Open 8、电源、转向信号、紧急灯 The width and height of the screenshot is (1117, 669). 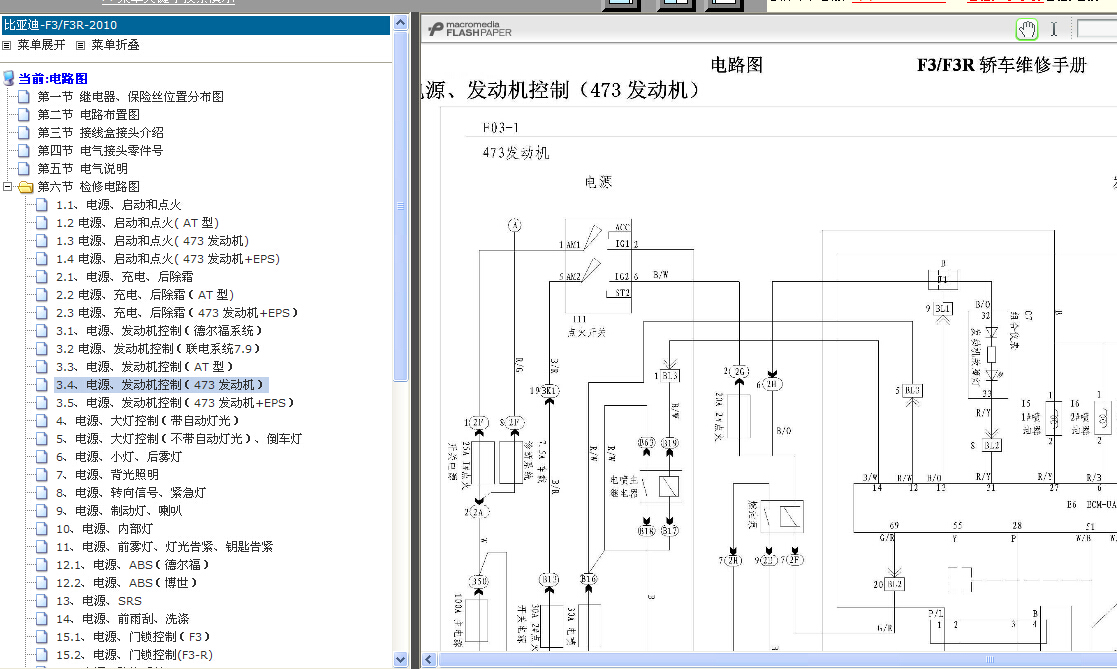click(130, 492)
